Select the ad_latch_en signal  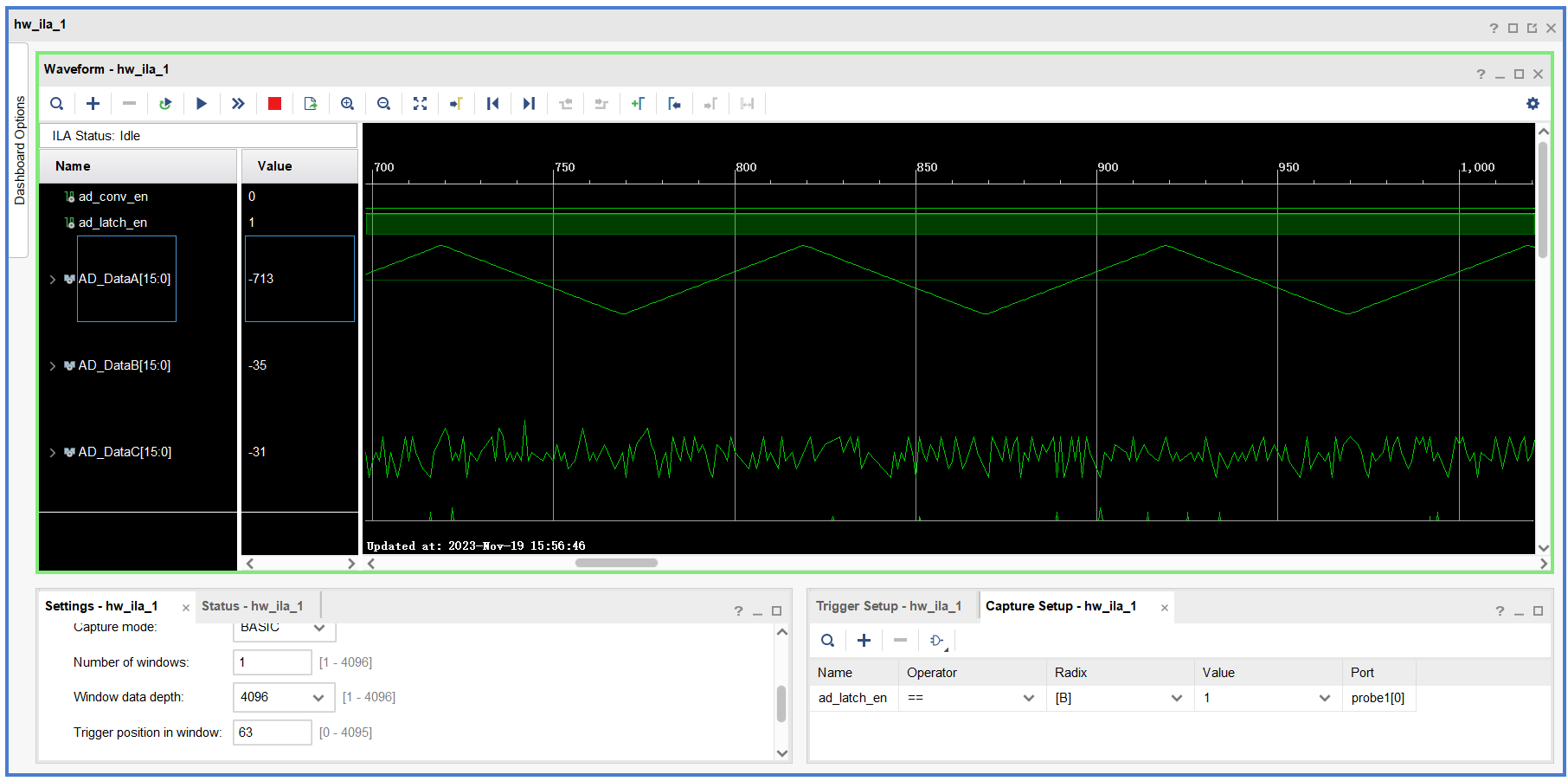[112, 223]
